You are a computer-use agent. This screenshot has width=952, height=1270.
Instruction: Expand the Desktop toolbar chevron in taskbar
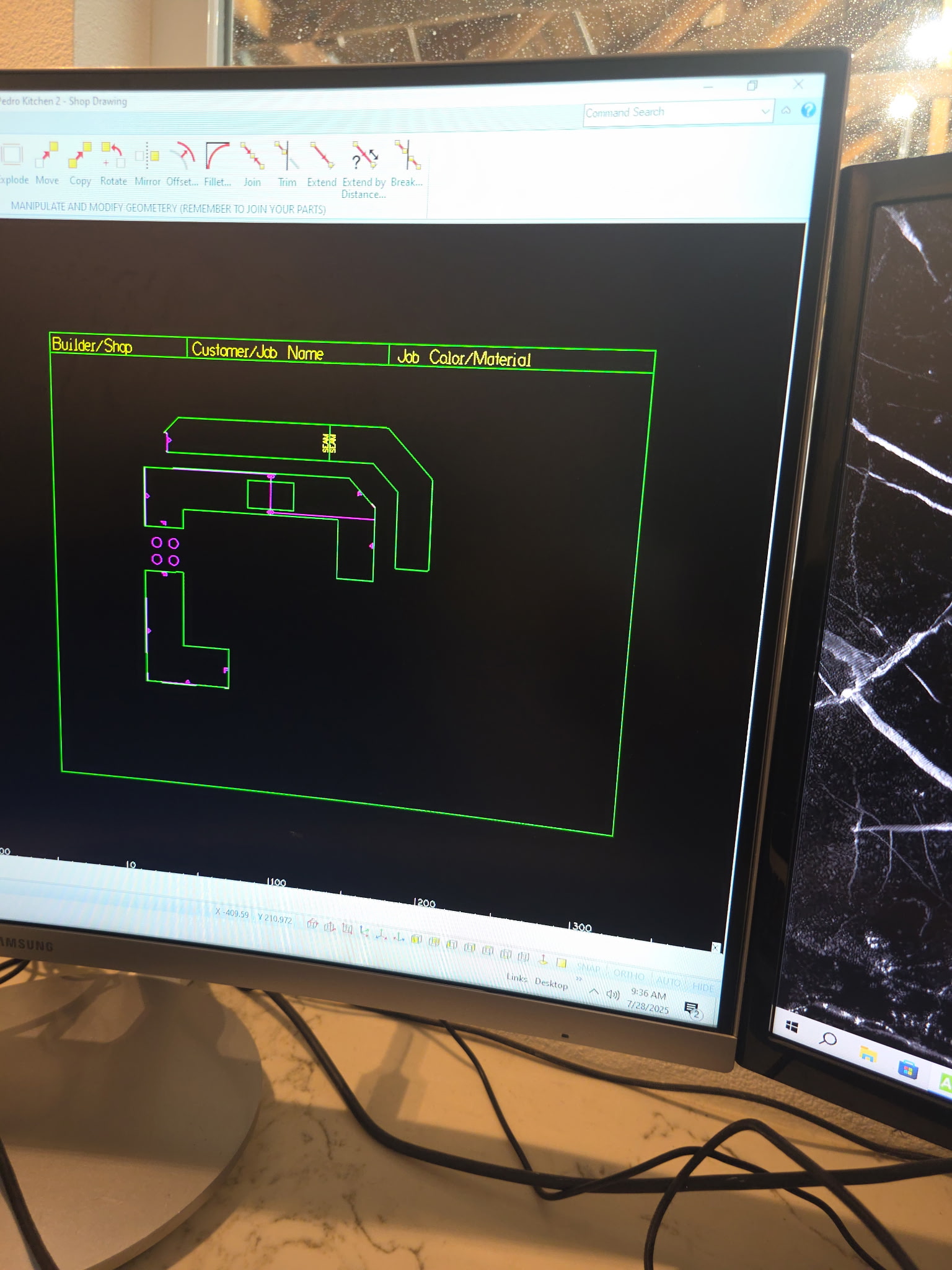[580, 980]
